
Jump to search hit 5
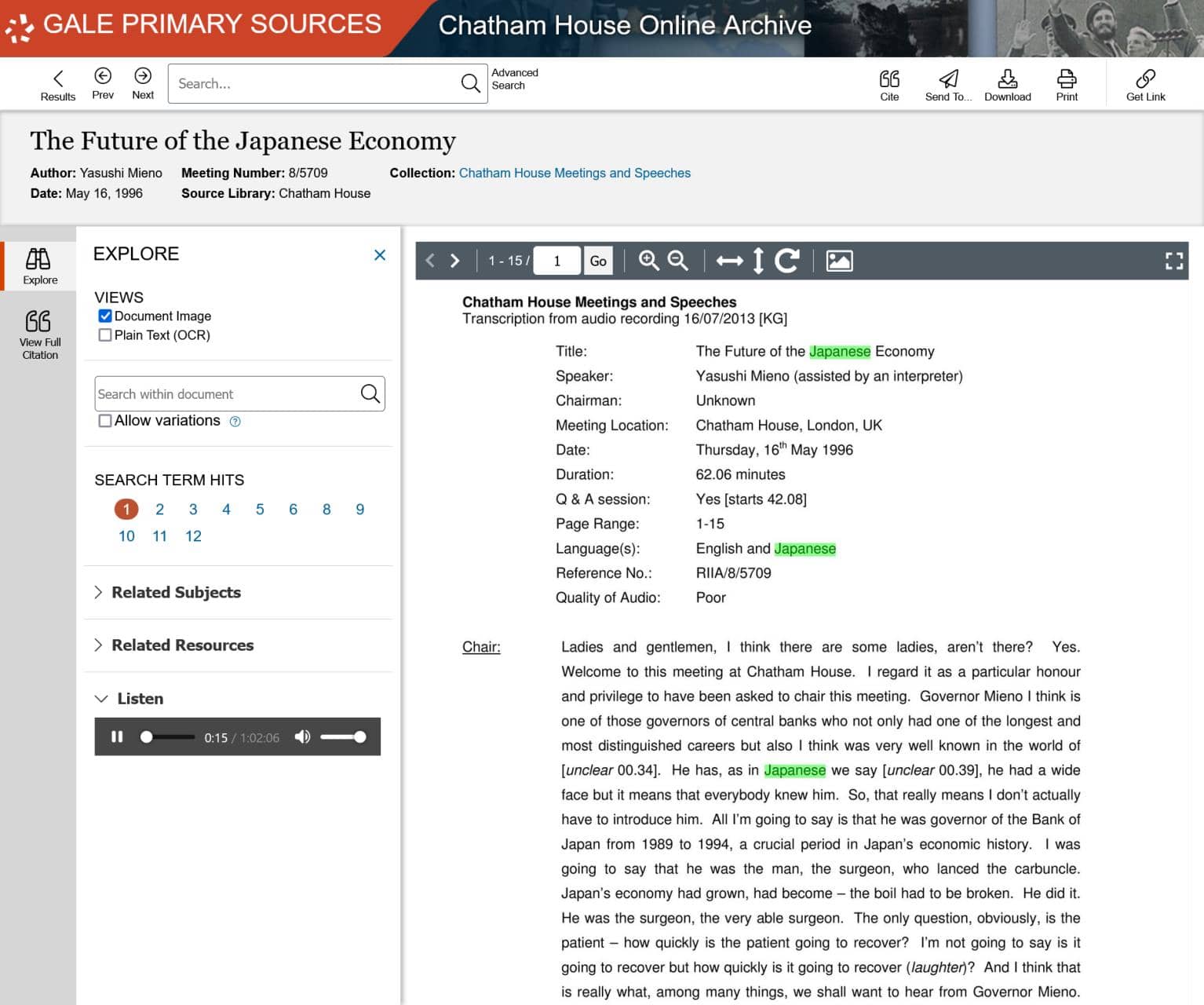click(260, 509)
